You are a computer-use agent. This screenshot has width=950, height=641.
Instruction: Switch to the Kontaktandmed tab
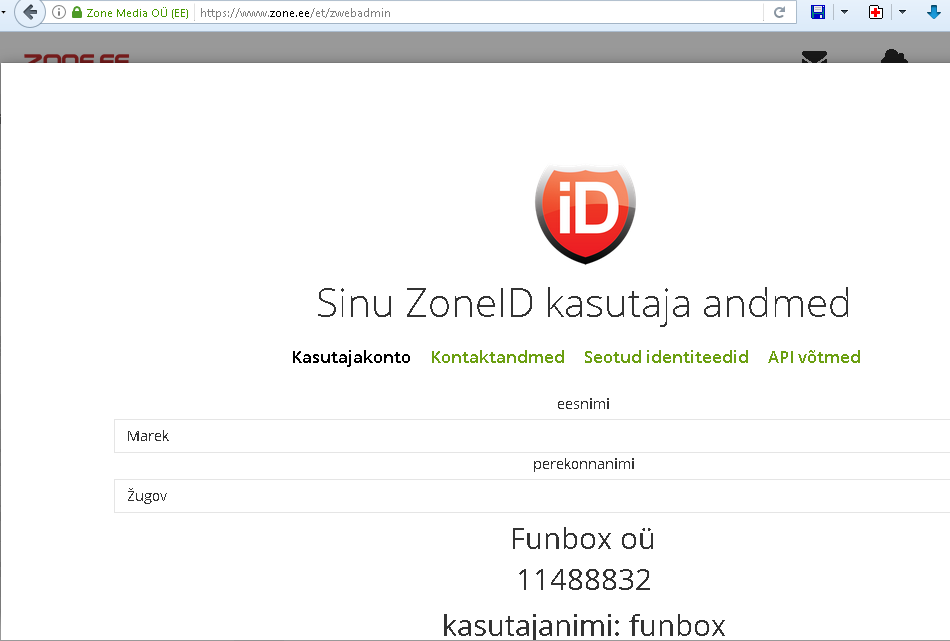click(x=497, y=357)
